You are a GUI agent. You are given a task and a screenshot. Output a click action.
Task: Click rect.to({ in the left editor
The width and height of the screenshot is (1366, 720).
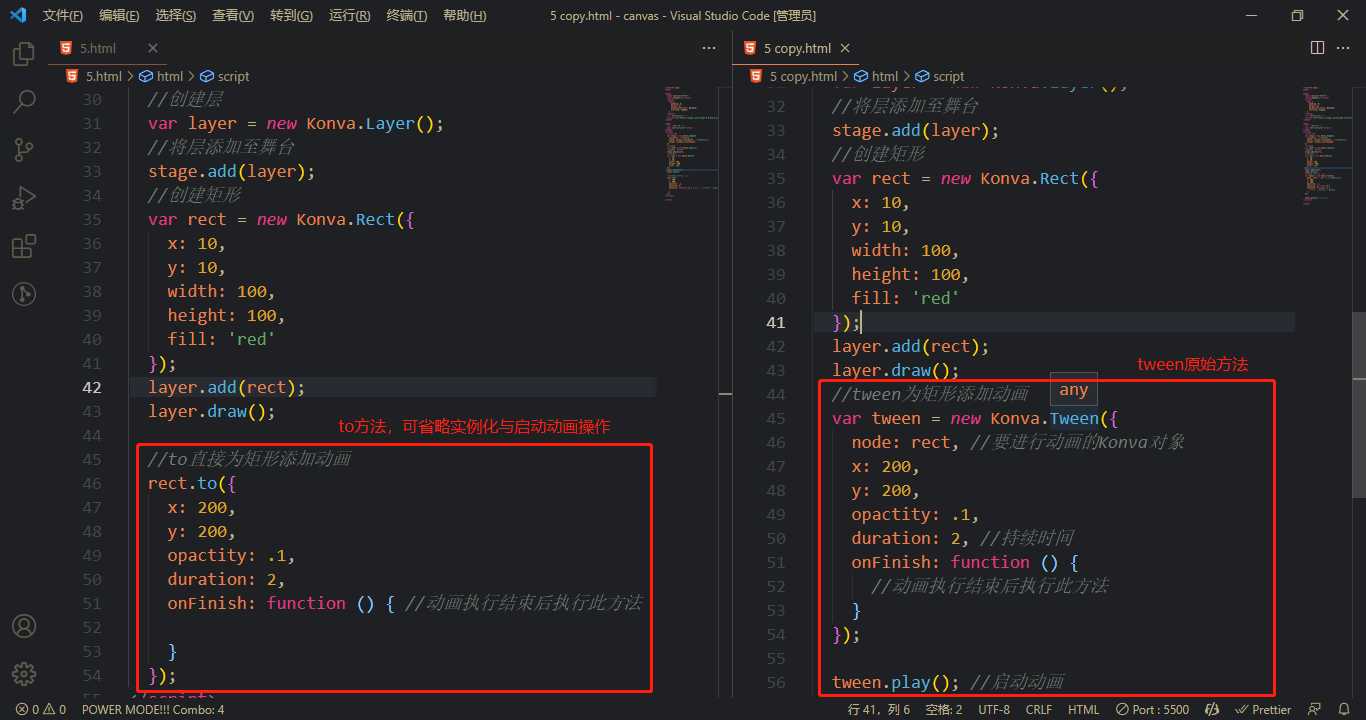192,483
